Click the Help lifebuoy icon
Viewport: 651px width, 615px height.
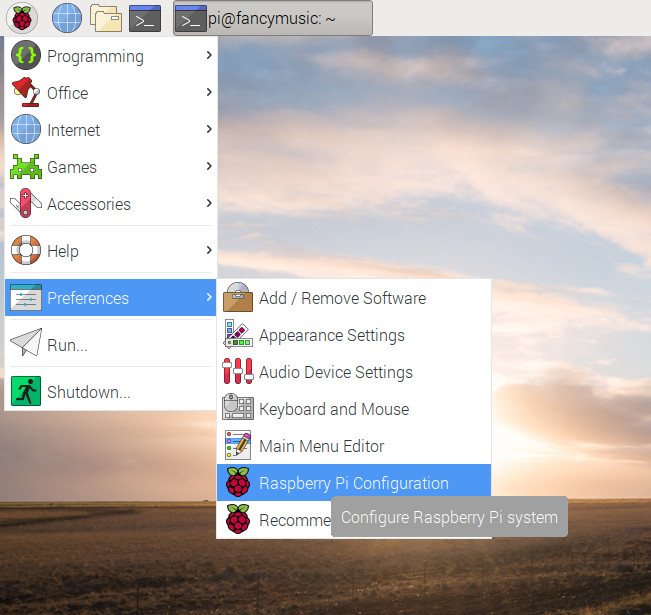[26, 250]
